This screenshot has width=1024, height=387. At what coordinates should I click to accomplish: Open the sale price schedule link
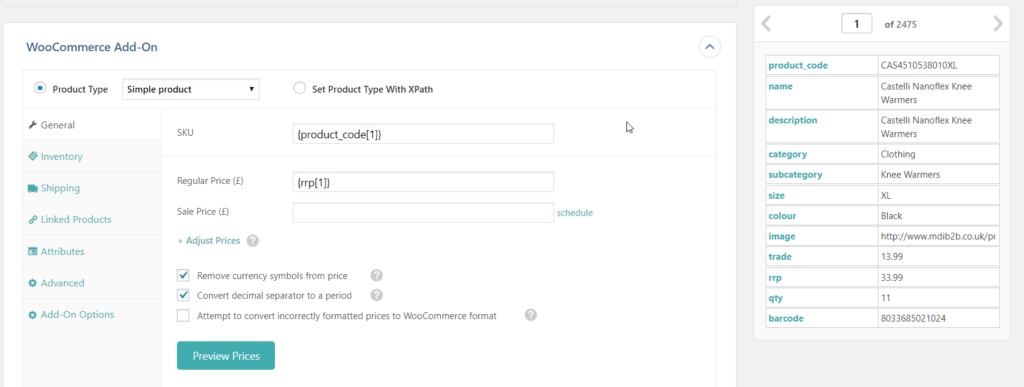[x=575, y=213]
